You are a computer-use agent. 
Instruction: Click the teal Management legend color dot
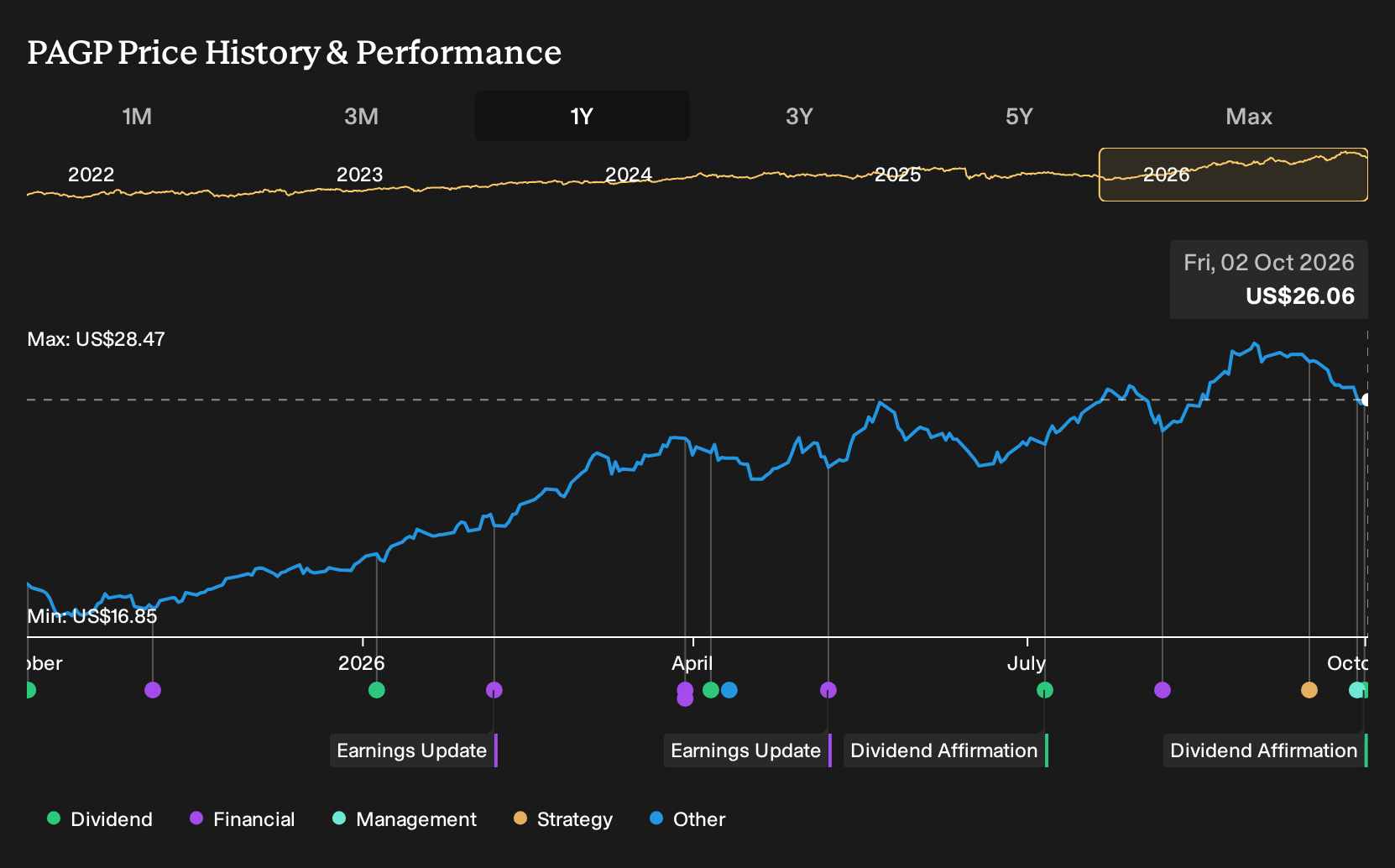(339, 818)
